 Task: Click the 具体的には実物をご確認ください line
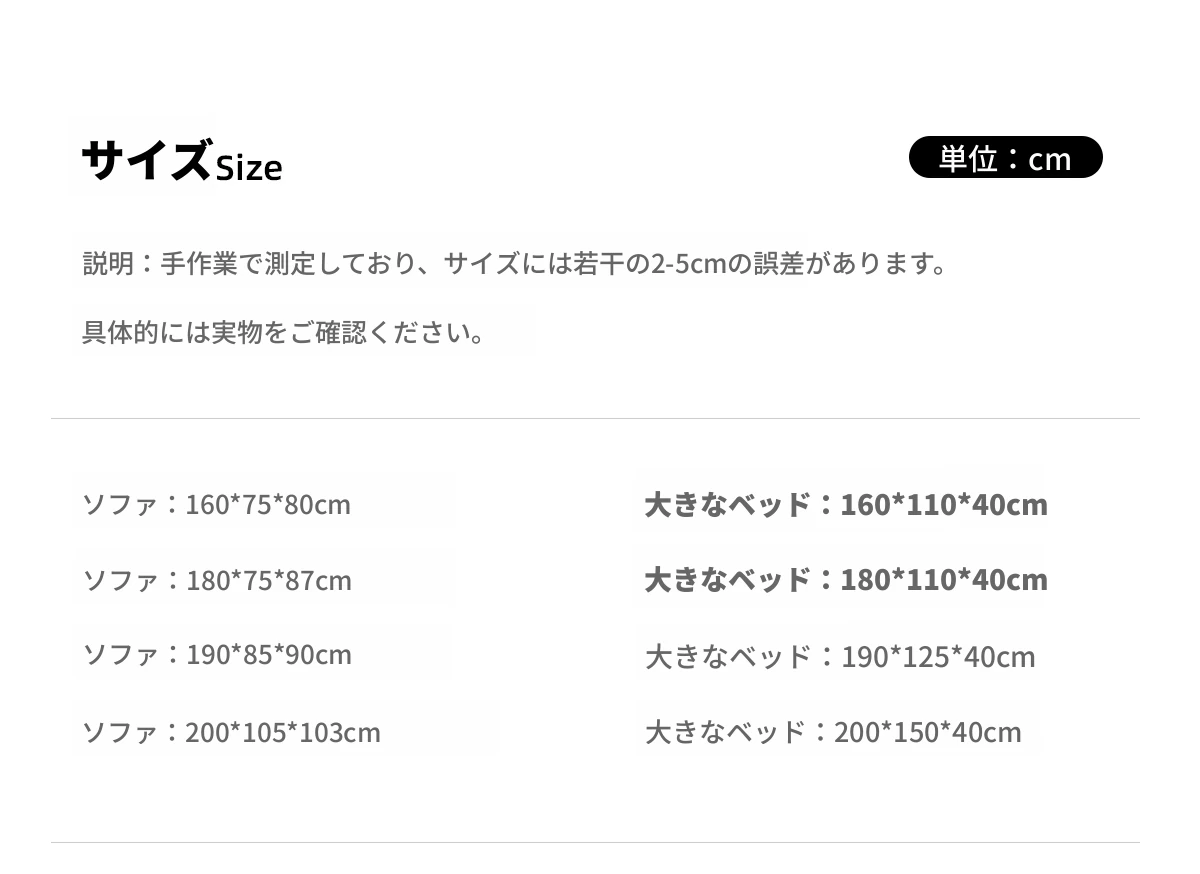tap(283, 332)
